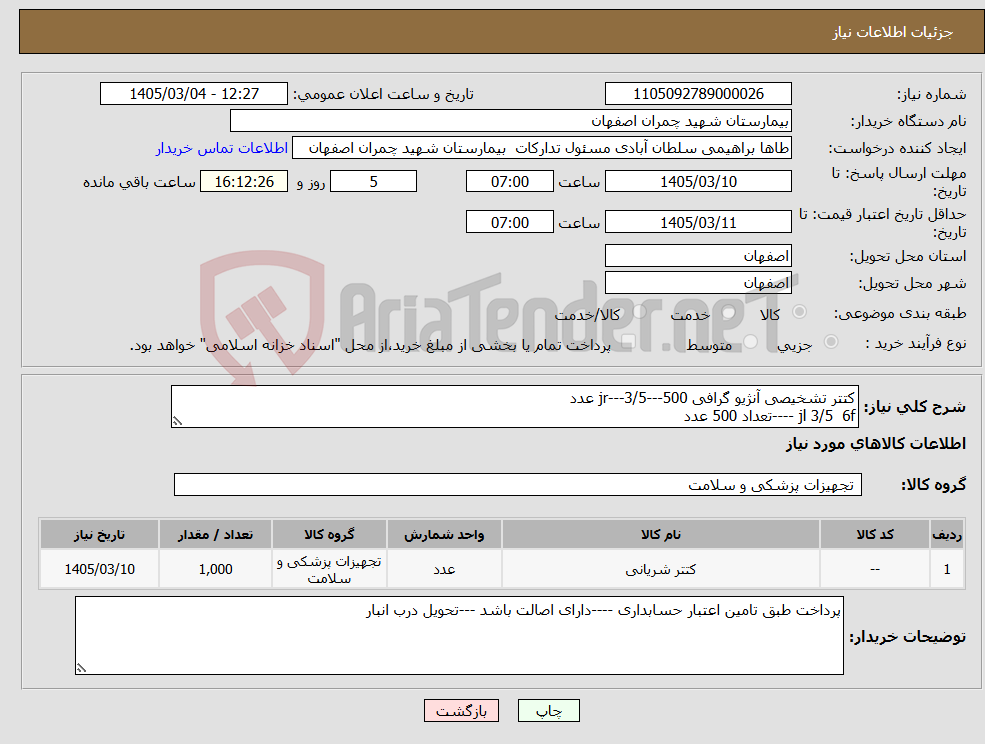Click the delivery city field اصفهان

[698, 283]
